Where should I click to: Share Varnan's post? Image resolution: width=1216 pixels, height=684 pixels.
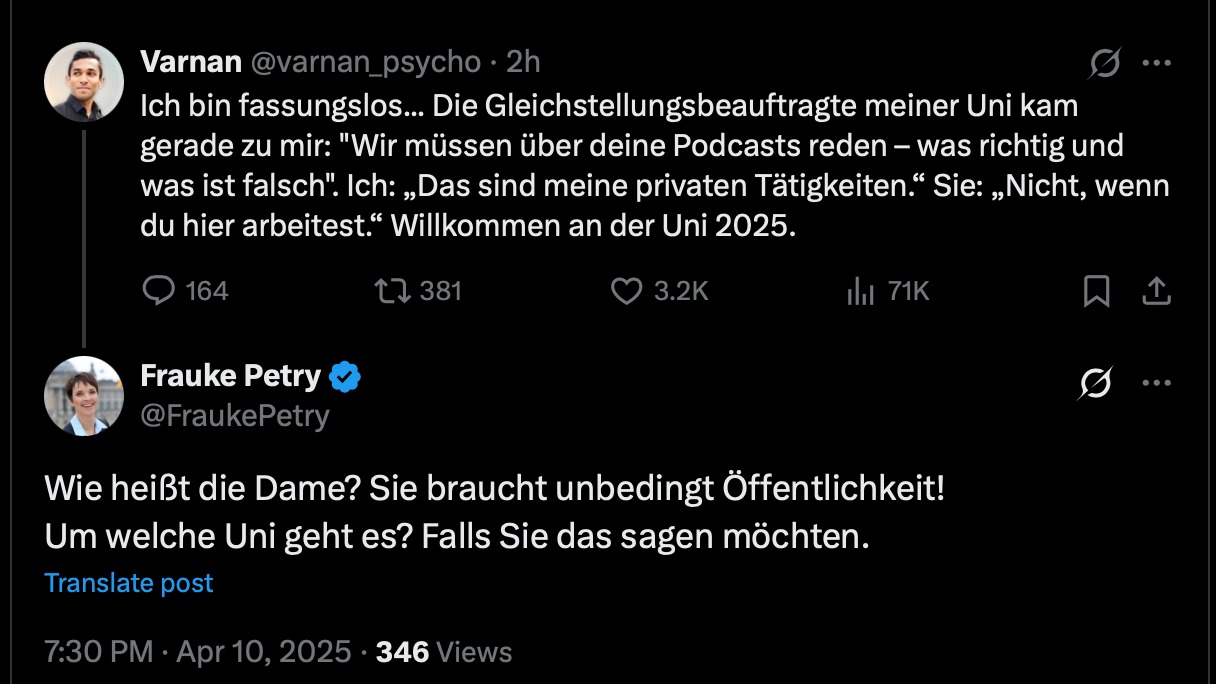(1156, 290)
